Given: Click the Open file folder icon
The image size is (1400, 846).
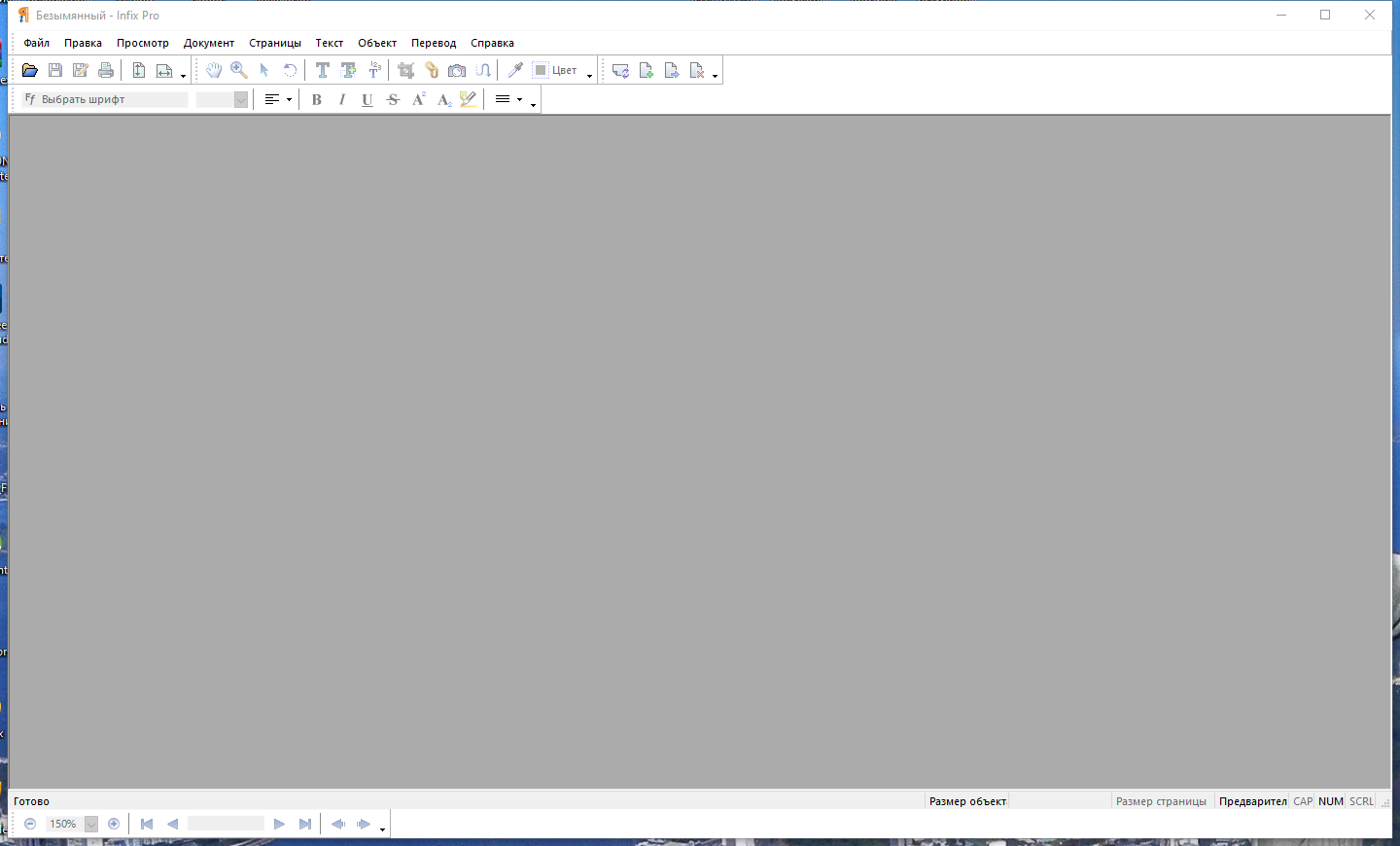Looking at the screenshot, I should pos(30,71).
